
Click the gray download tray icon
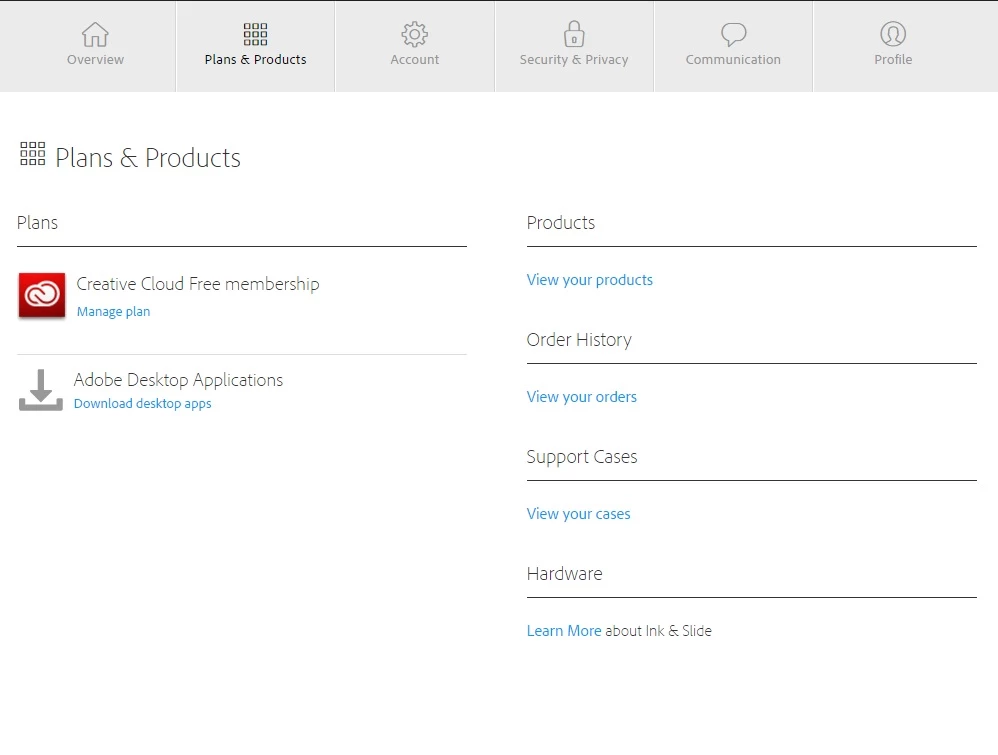tap(40, 390)
